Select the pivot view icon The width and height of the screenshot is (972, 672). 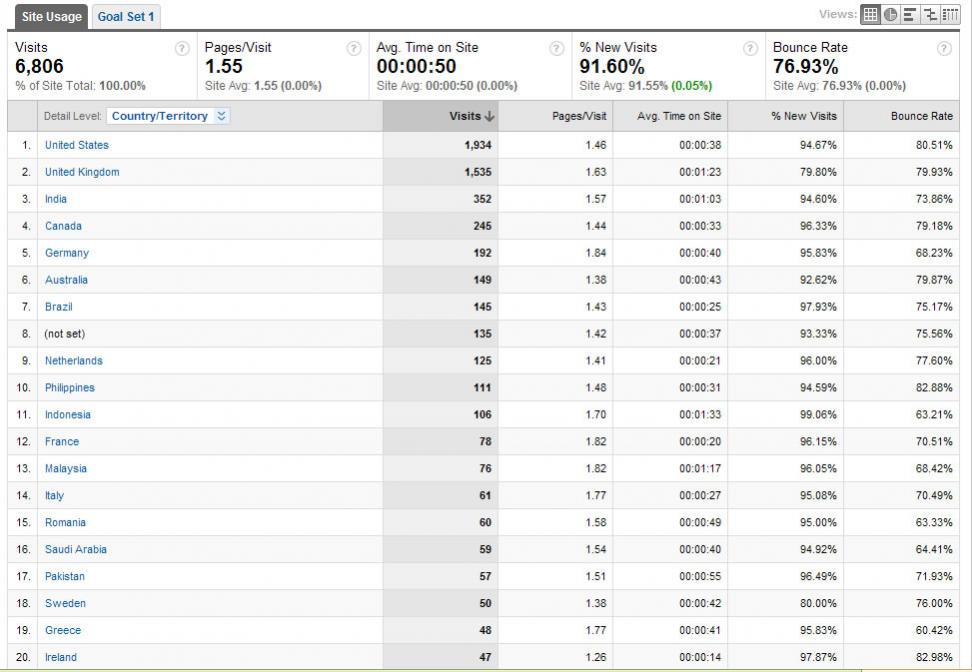coord(950,14)
